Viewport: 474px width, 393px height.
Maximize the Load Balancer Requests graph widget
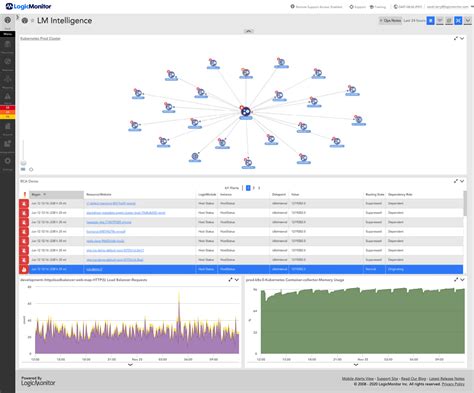point(230,280)
